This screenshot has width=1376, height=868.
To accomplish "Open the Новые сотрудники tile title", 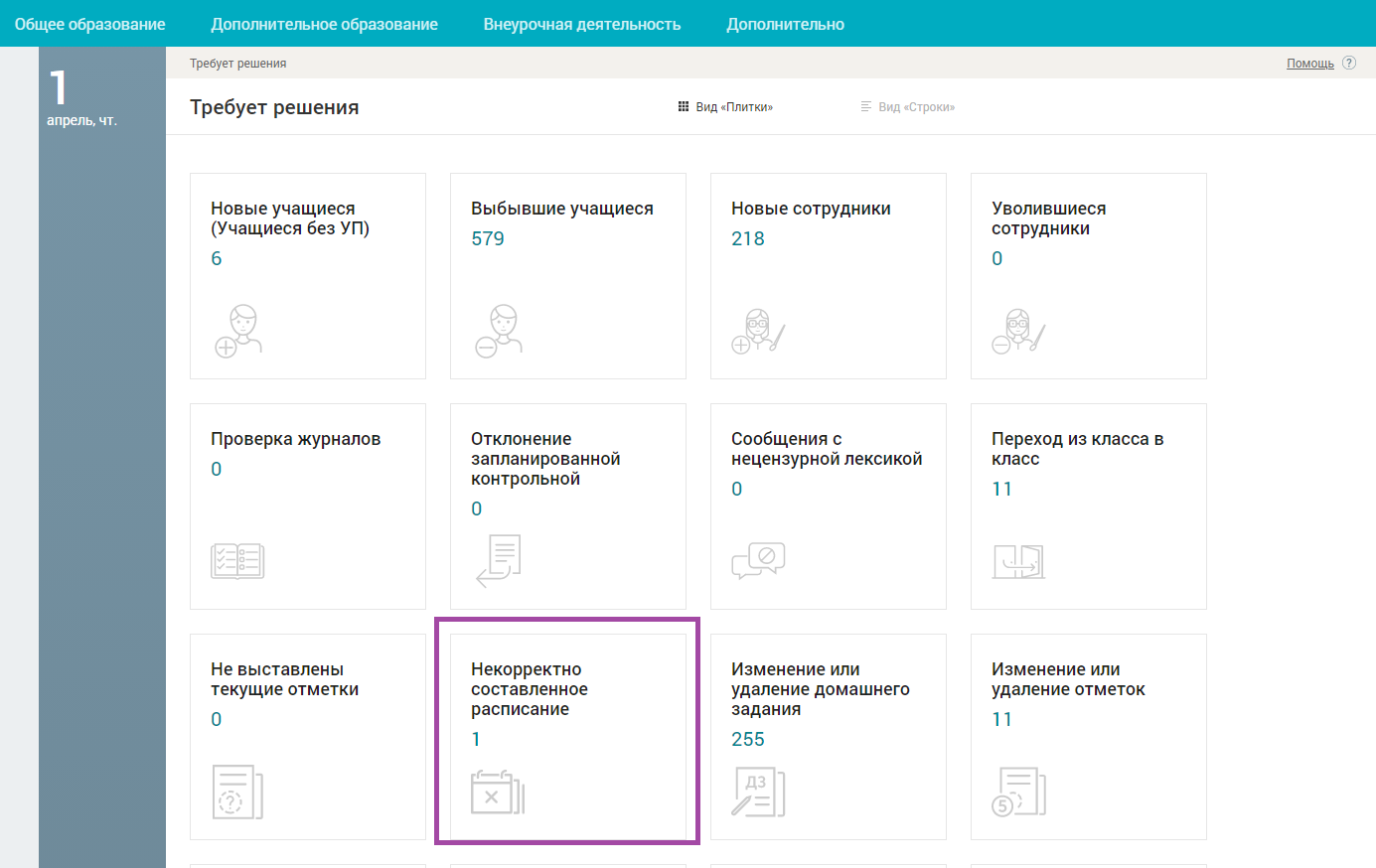I will click(x=811, y=209).
